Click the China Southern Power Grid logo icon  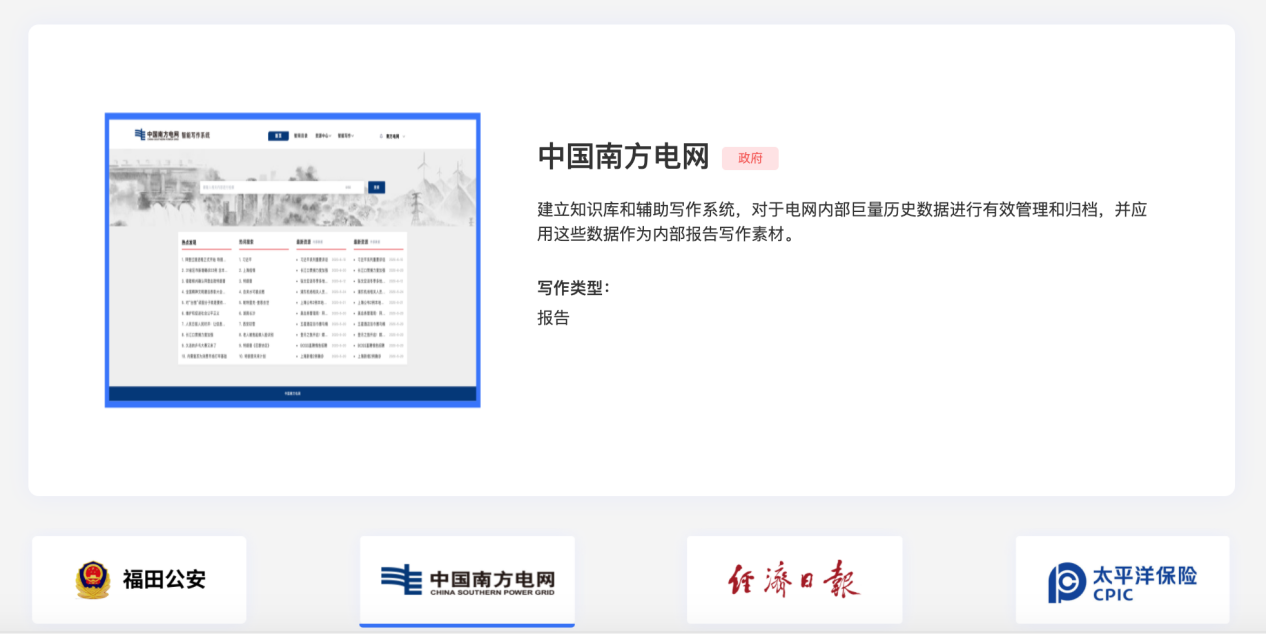point(402,580)
